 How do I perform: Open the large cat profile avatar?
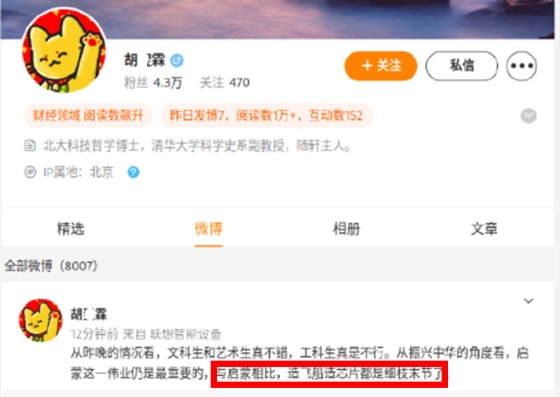[64, 50]
